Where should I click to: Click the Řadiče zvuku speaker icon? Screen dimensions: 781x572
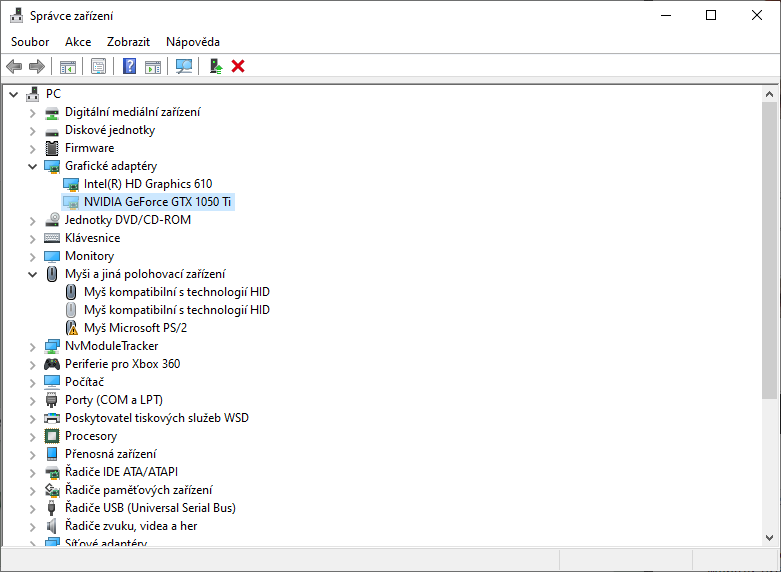click(51, 526)
